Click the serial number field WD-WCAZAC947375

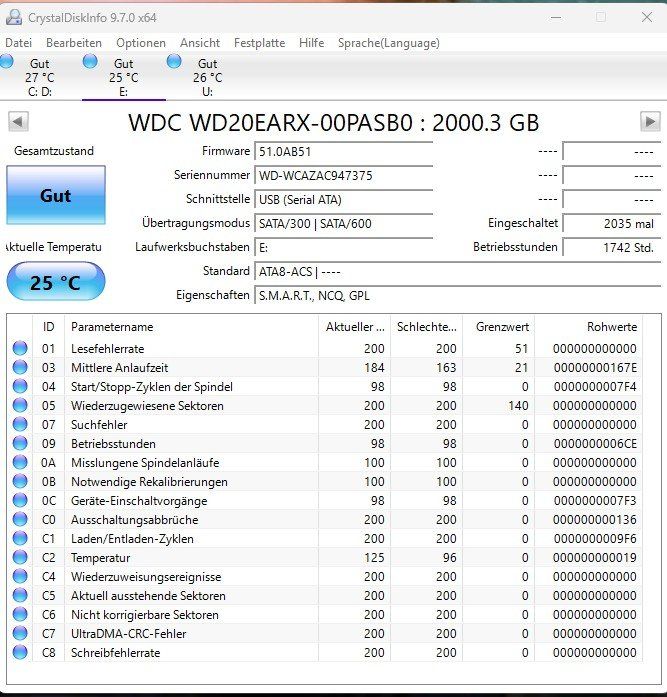tap(343, 176)
